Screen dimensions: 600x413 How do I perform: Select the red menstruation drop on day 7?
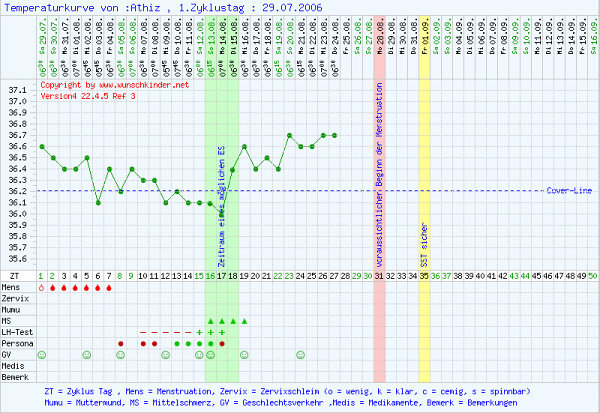pyautogui.click(x=109, y=287)
